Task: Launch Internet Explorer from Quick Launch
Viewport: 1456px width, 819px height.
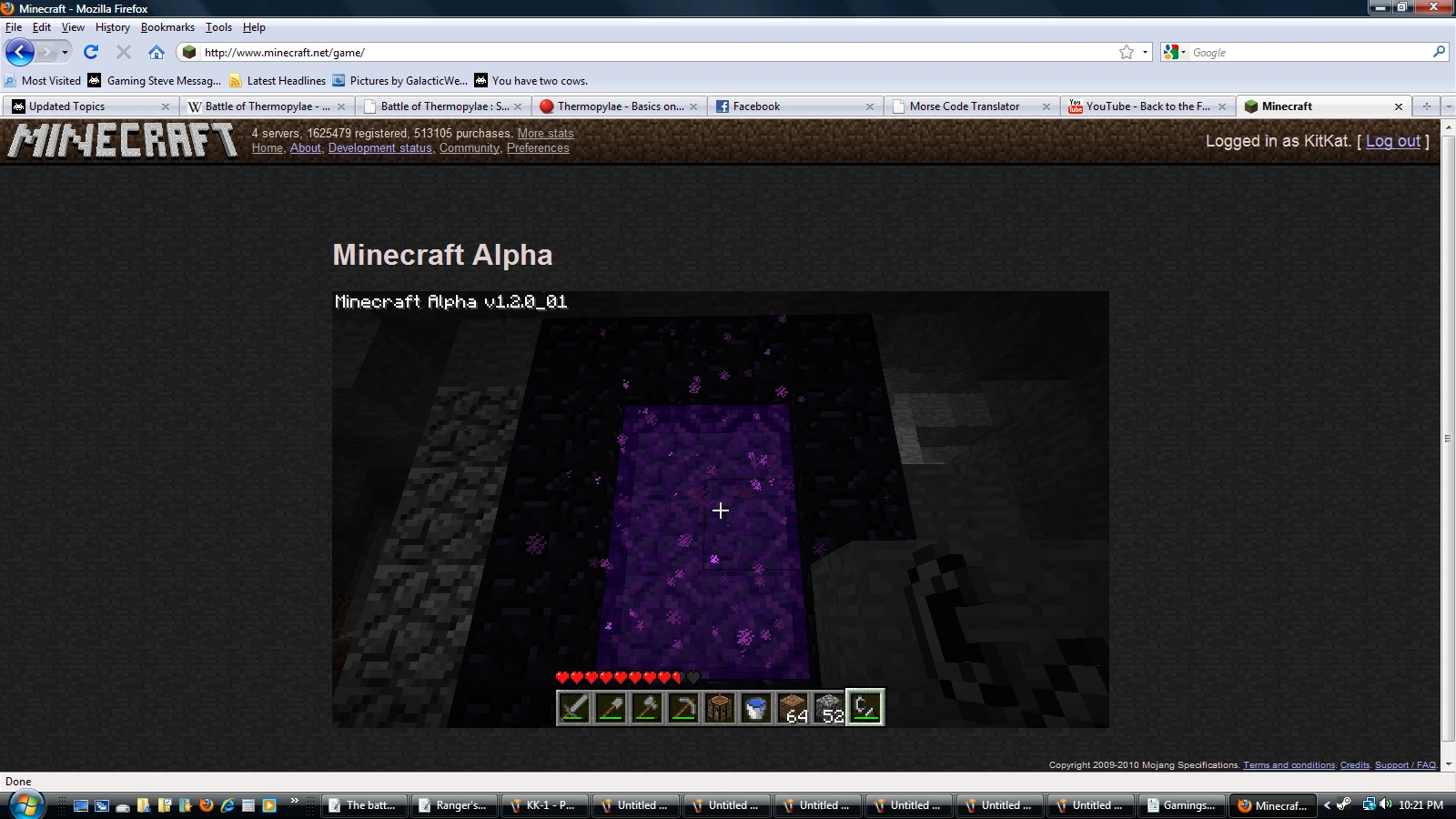Action: (227, 805)
